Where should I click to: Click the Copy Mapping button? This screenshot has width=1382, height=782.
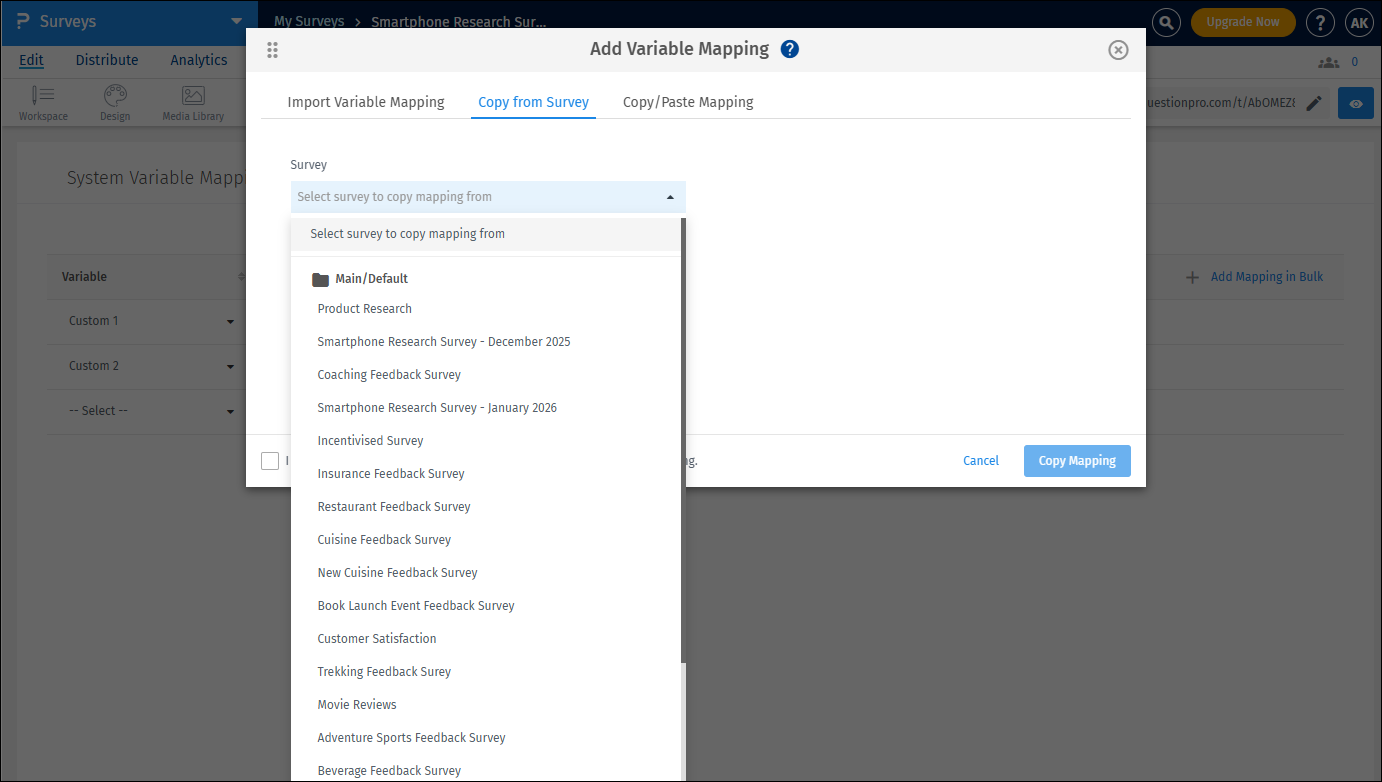point(1077,460)
